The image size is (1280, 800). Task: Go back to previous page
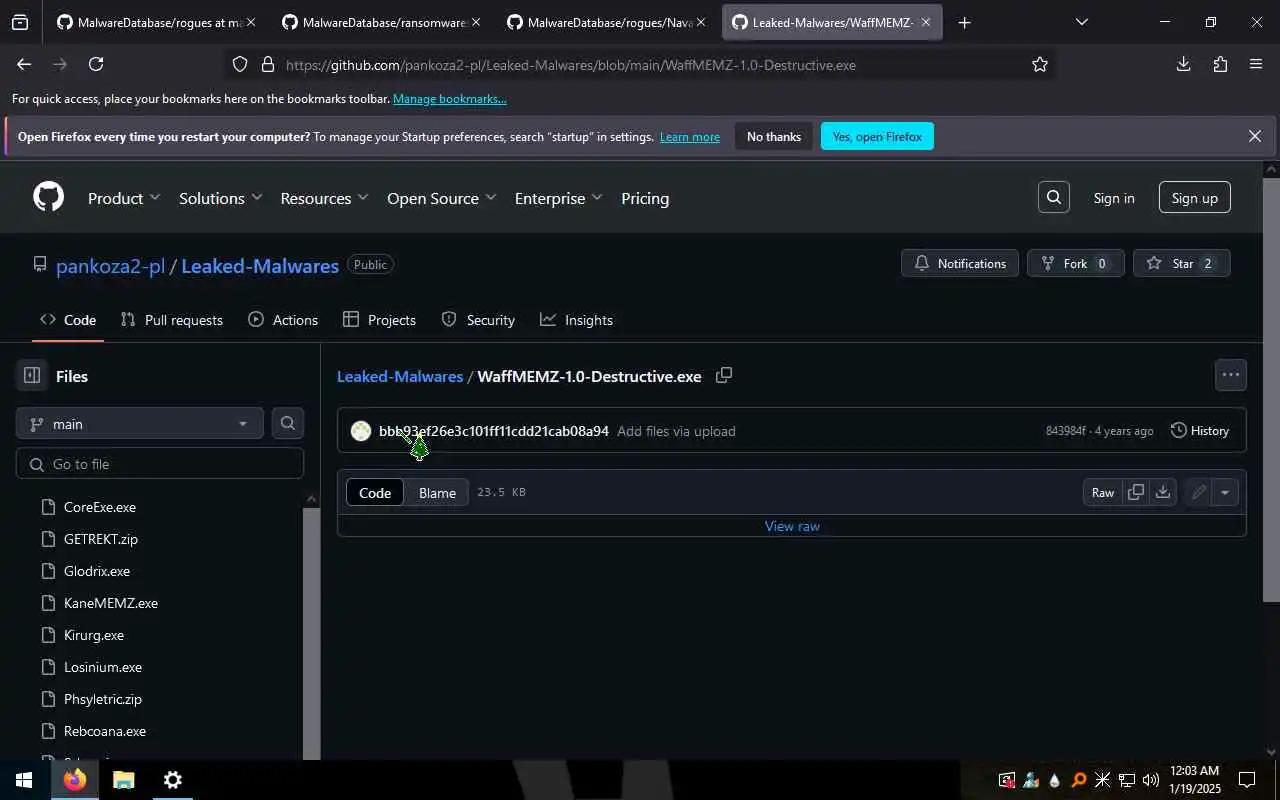click(24, 64)
